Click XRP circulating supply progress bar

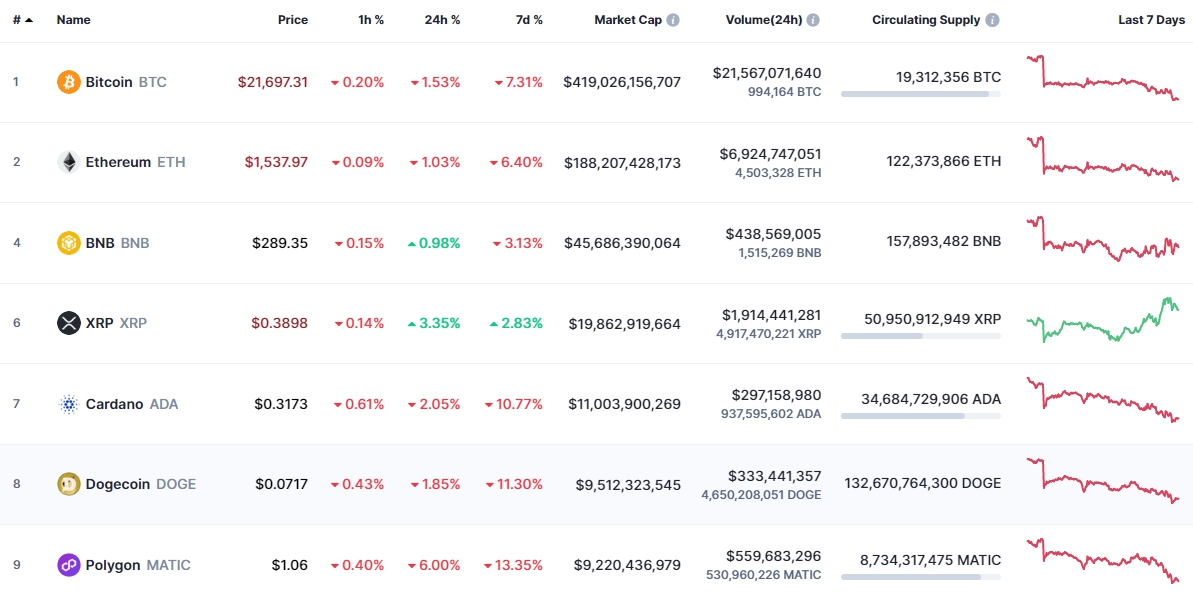pyautogui.click(x=921, y=336)
